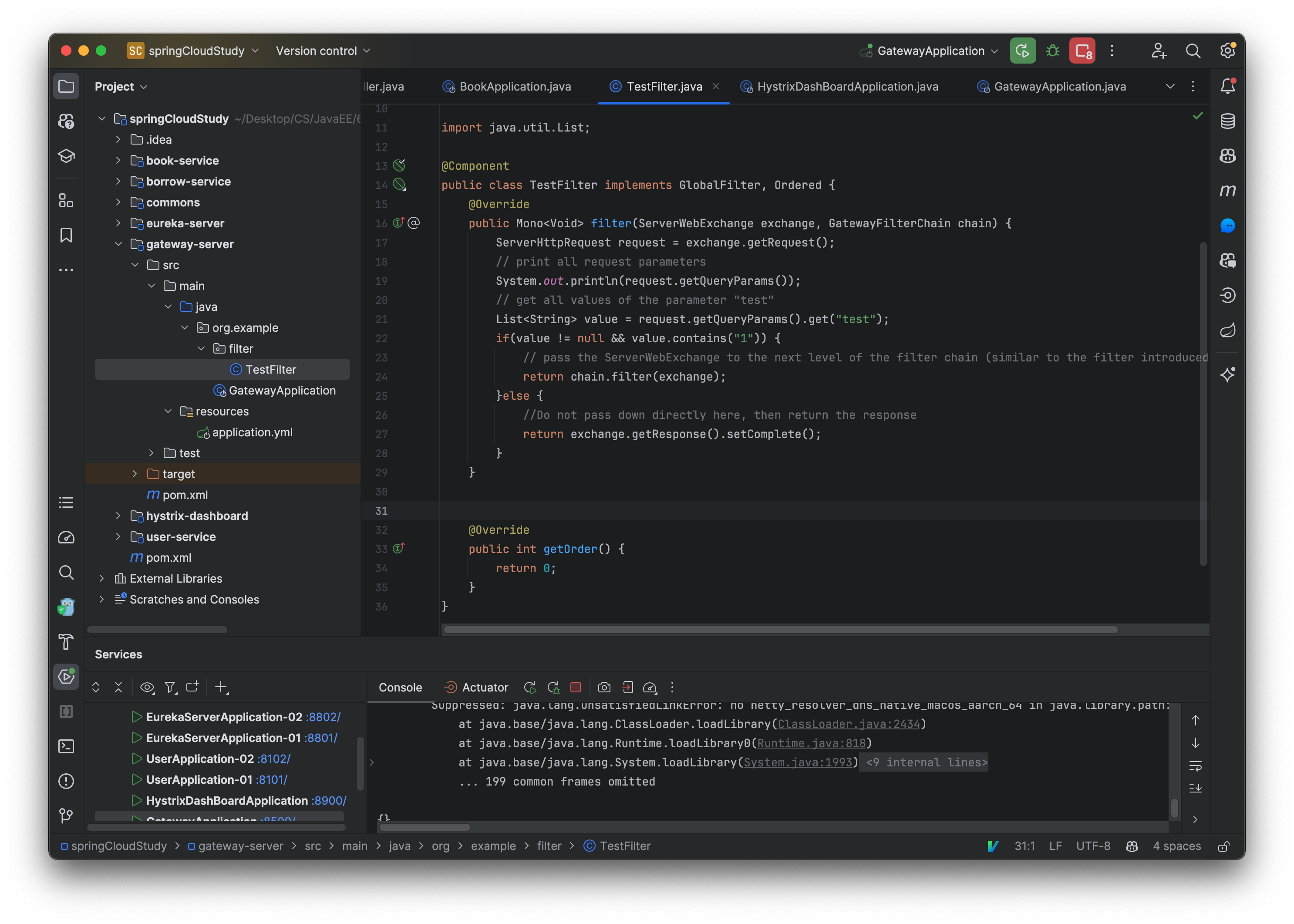Expand the gateway-server project folder
The height and width of the screenshot is (924, 1294).
pyautogui.click(x=120, y=244)
